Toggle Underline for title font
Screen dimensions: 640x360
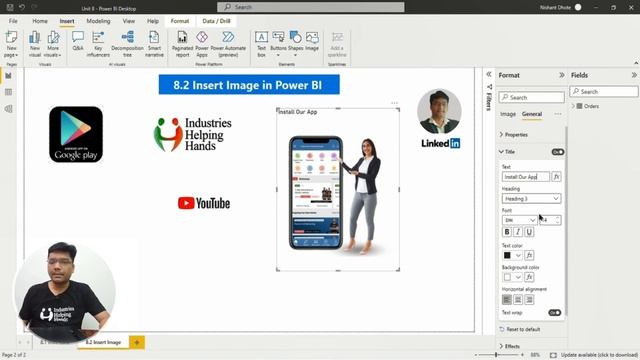pos(529,232)
